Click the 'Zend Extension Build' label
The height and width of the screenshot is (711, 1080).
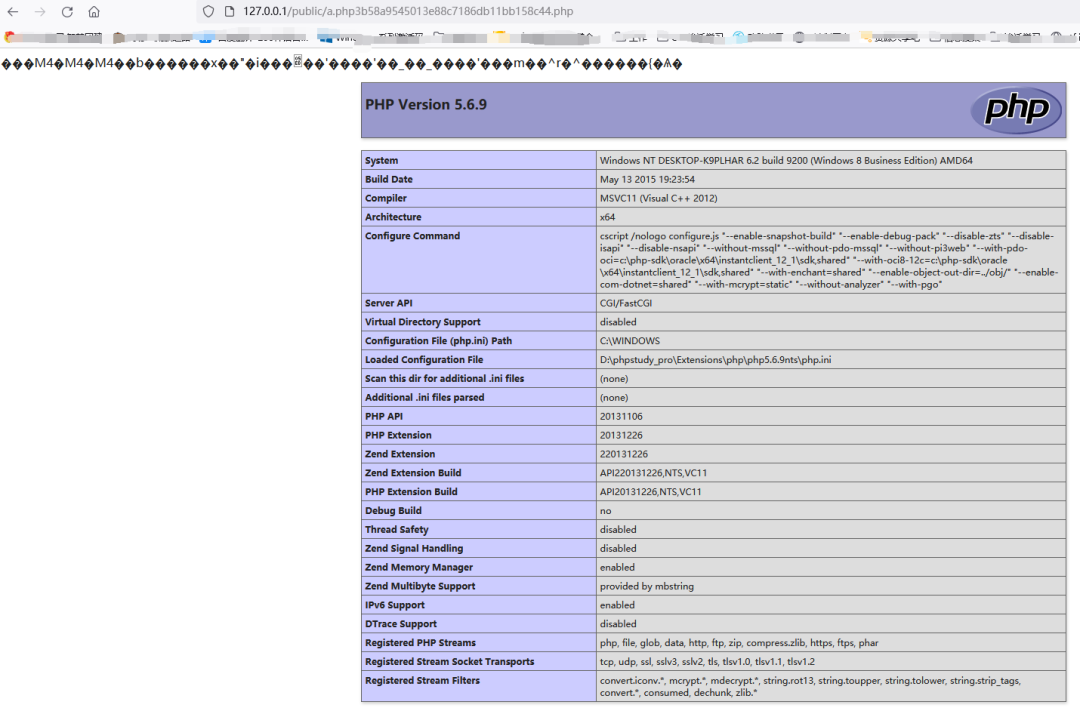click(x=413, y=473)
